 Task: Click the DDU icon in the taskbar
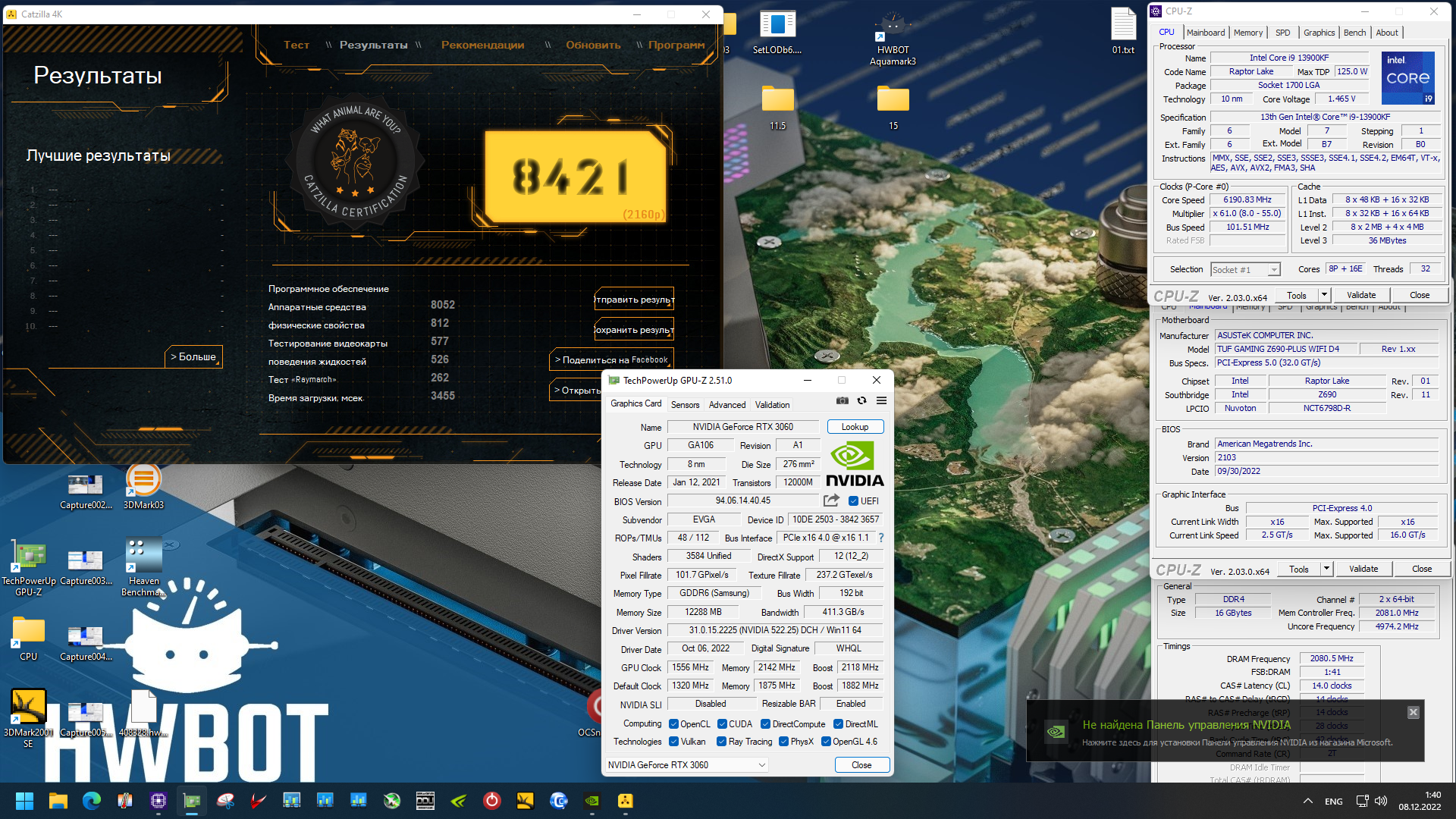[x=425, y=801]
